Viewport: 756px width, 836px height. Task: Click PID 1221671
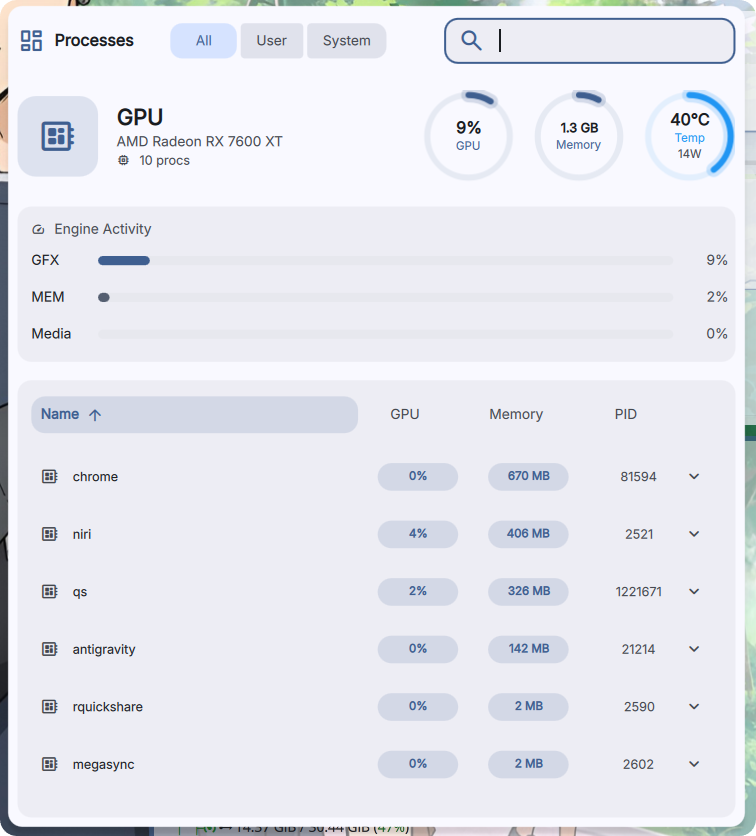pos(638,592)
